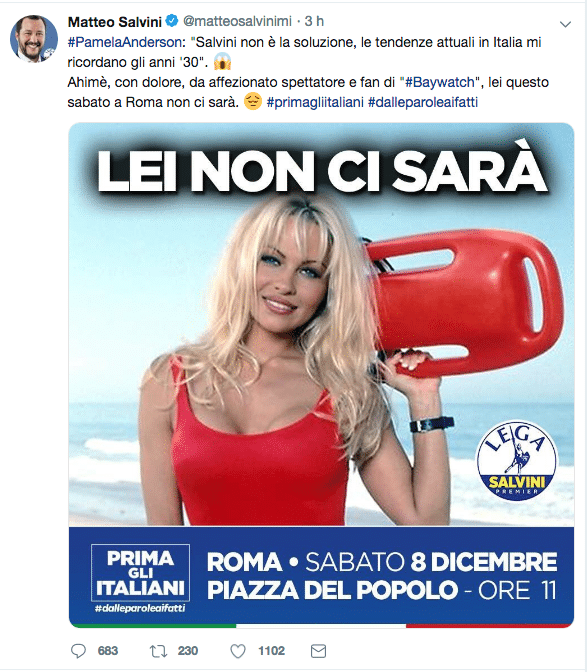Click the 683 replies count
The image size is (587, 672).
tap(108, 651)
